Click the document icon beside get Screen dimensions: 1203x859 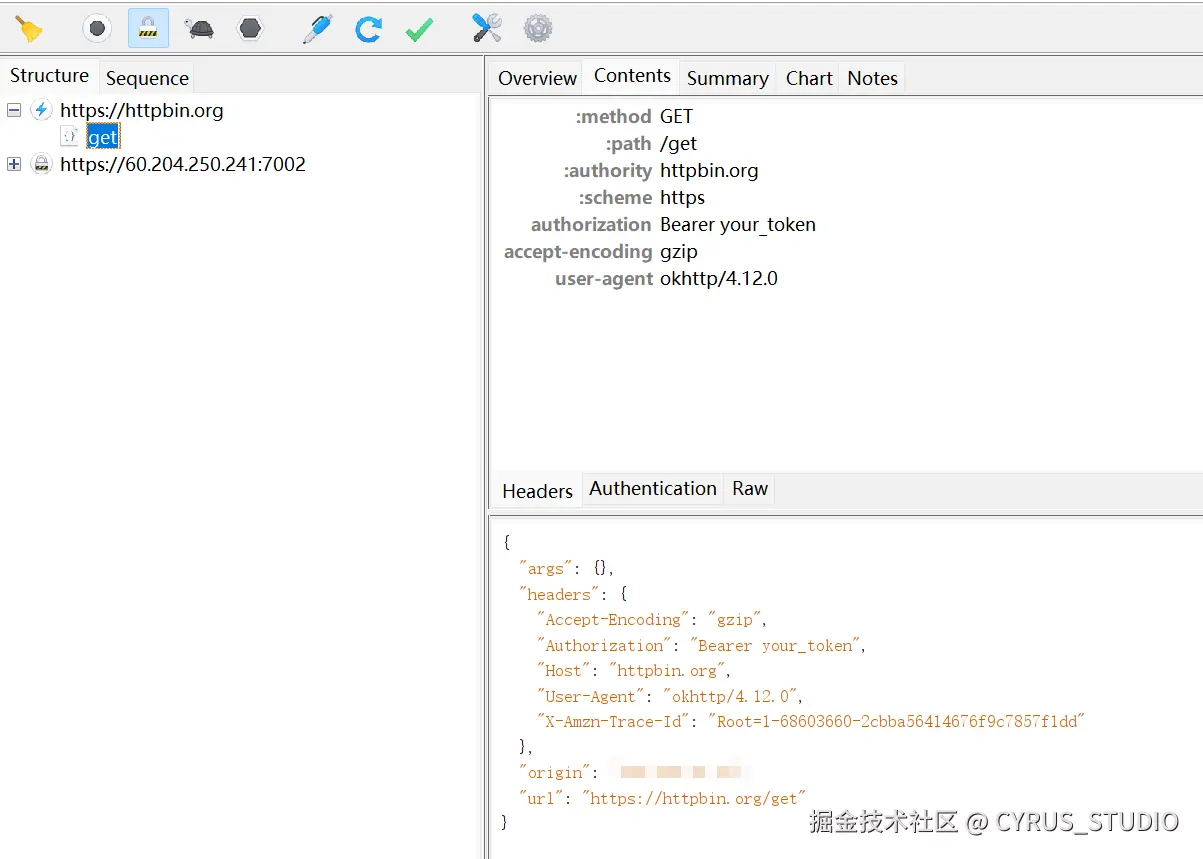coord(69,137)
